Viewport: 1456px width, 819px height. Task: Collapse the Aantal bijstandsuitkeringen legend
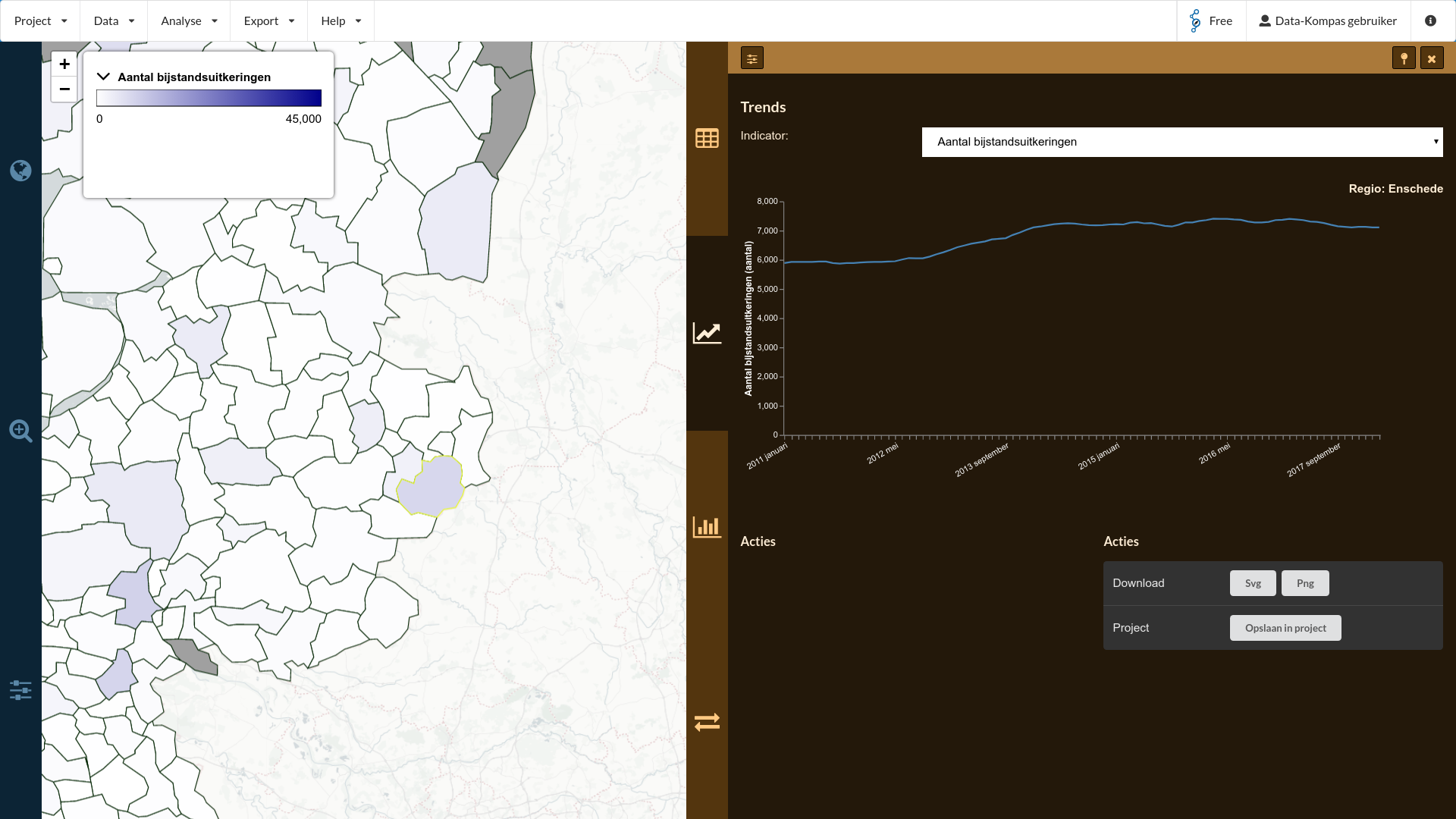click(104, 77)
